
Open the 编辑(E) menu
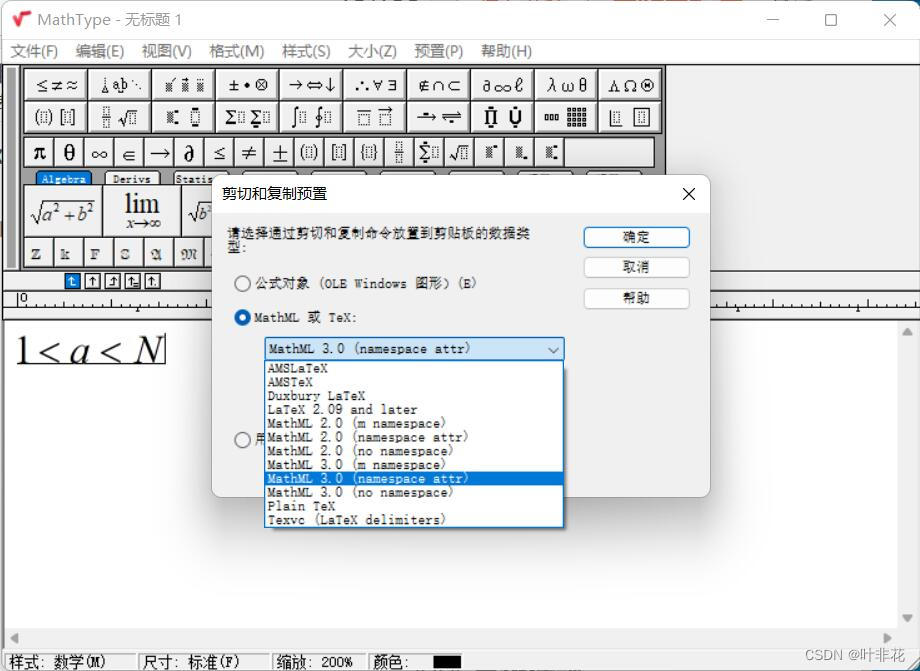coord(100,52)
